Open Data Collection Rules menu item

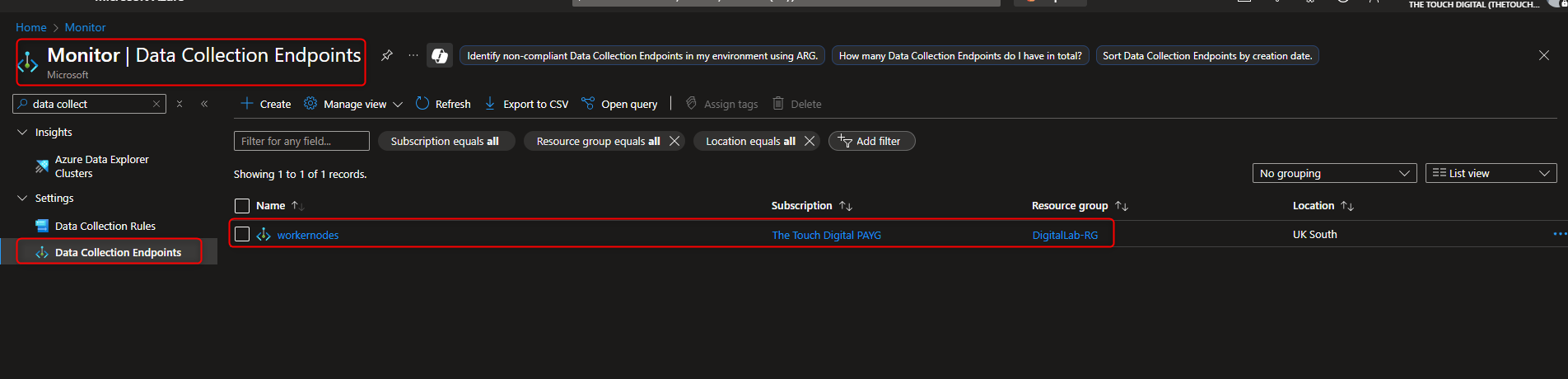pyautogui.click(x=105, y=226)
